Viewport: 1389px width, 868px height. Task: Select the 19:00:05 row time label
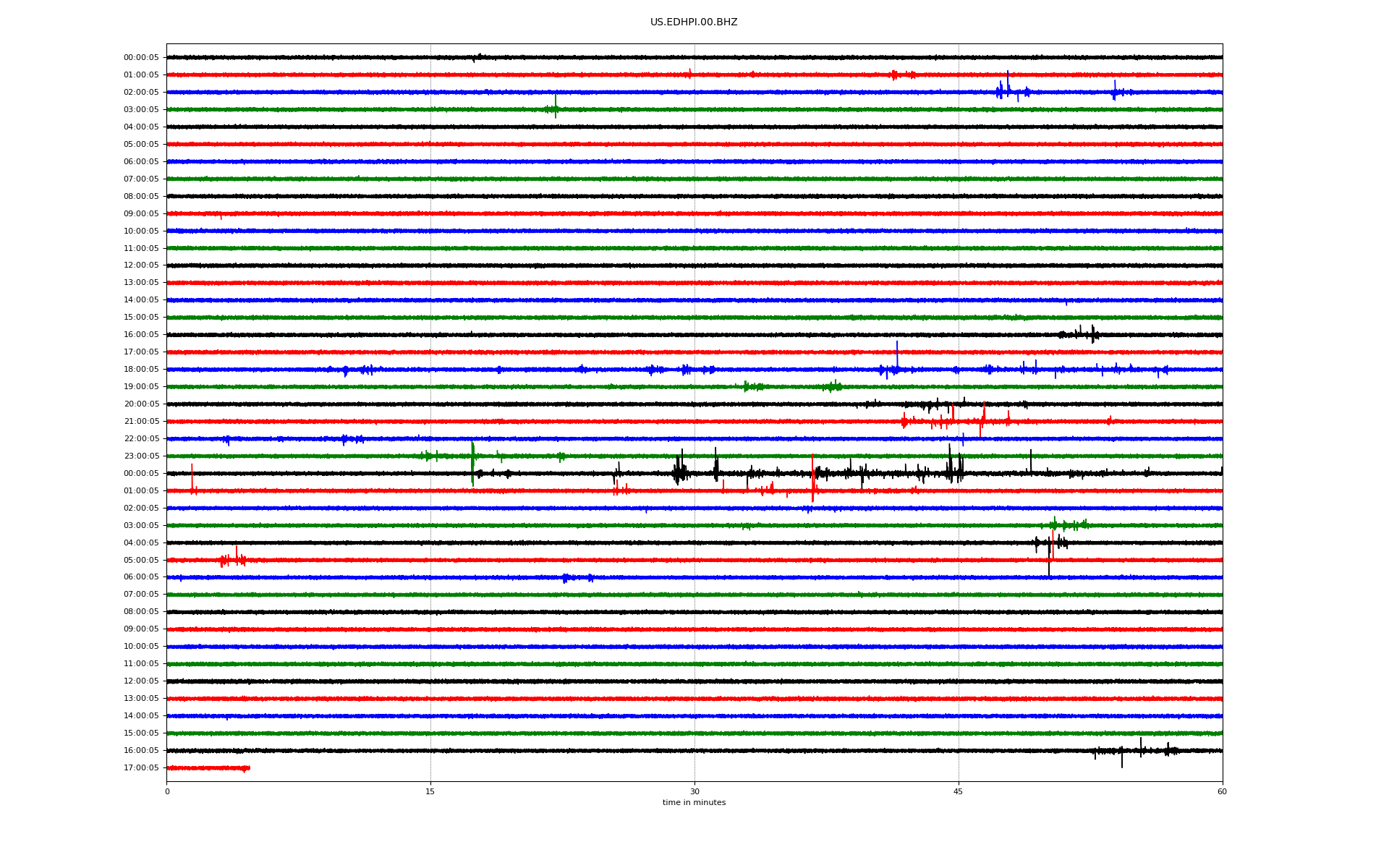click(141, 387)
